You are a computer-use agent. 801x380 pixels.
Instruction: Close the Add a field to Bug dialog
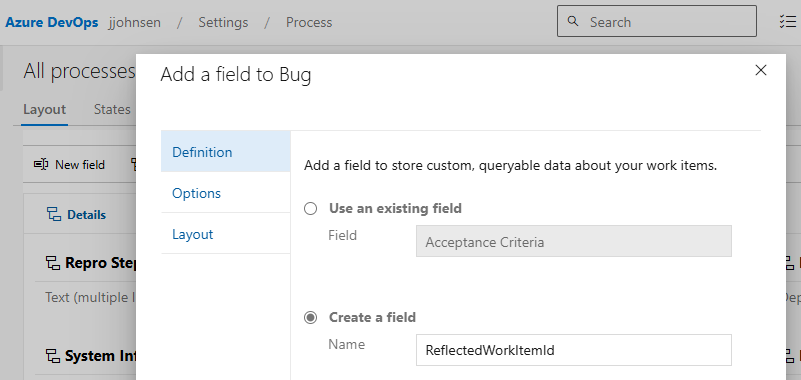pyautogui.click(x=761, y=70)
